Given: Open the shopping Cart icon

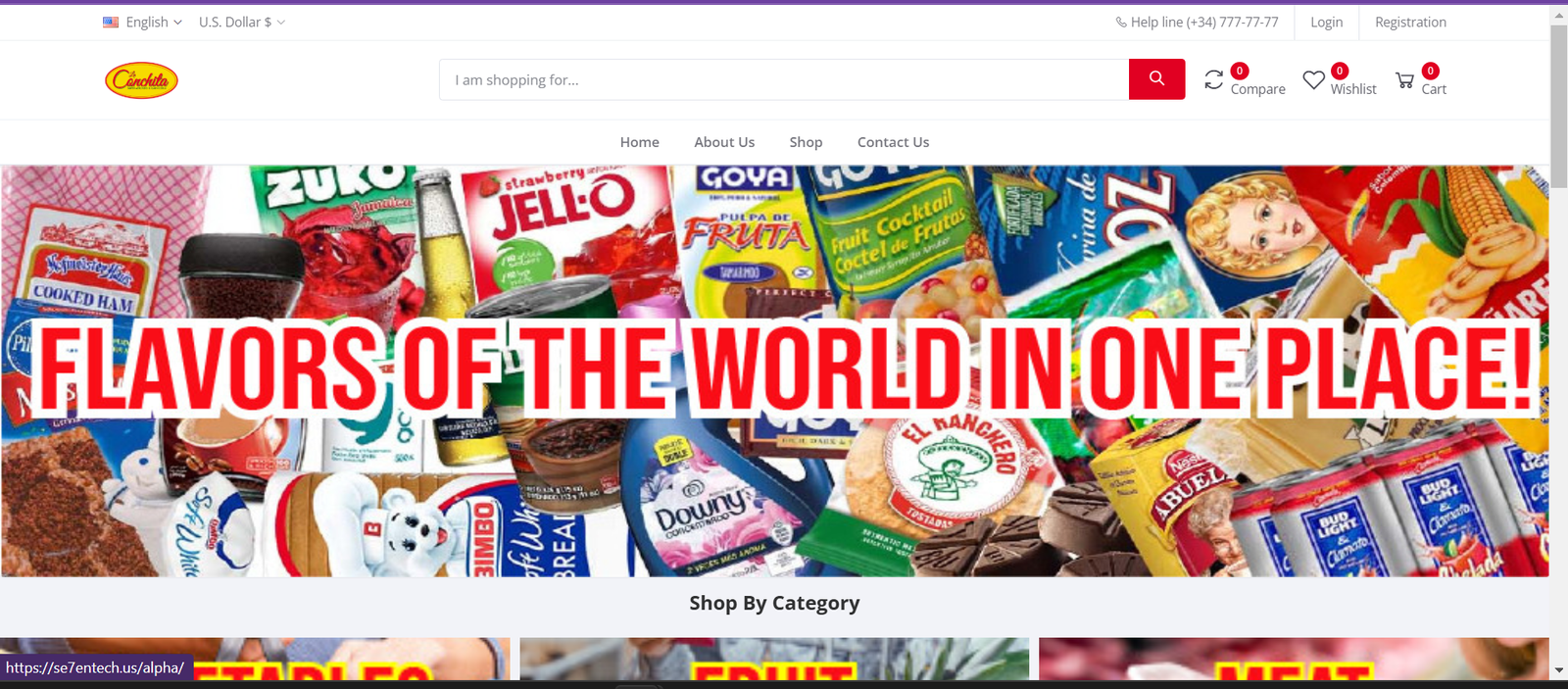Looking at the screenshot, I should click(1404, 80).
